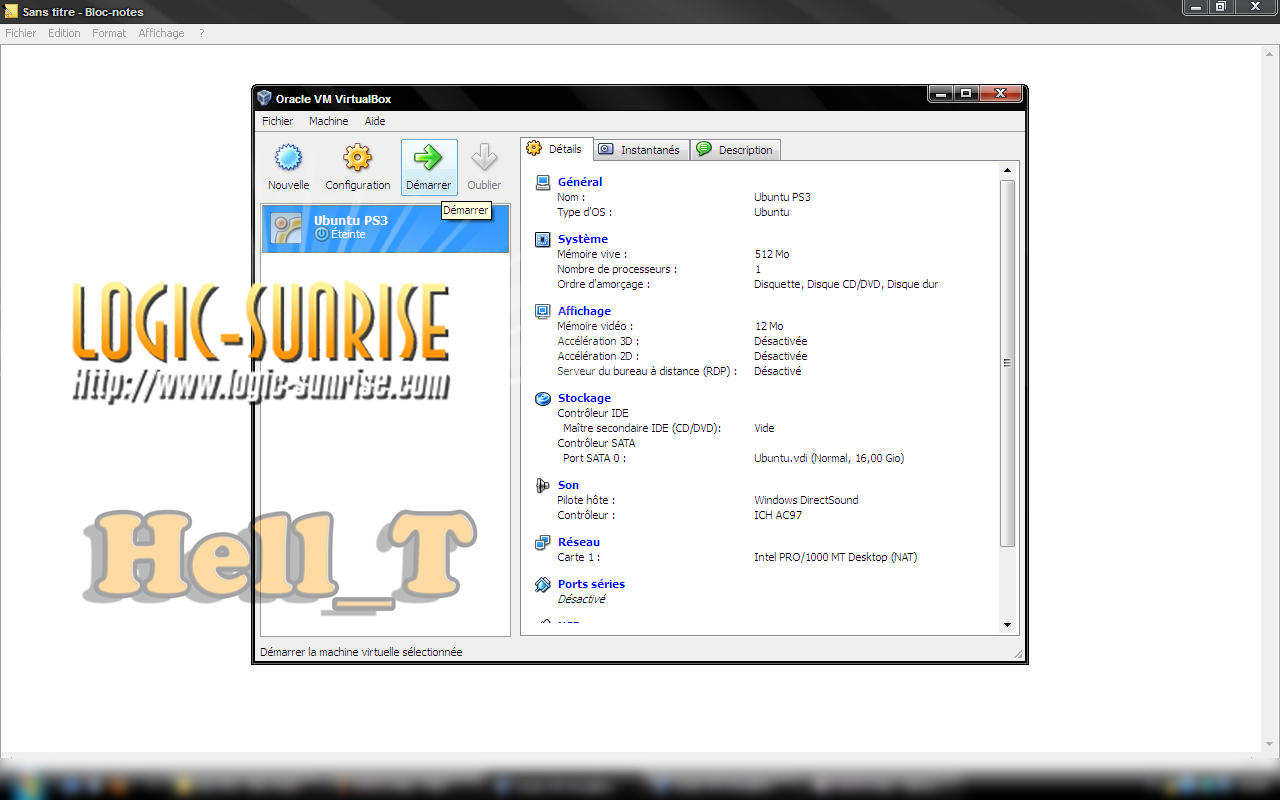1280x800 pixels.
Task: Click the power icon beside Éteinte
Action: pos(321,234)
